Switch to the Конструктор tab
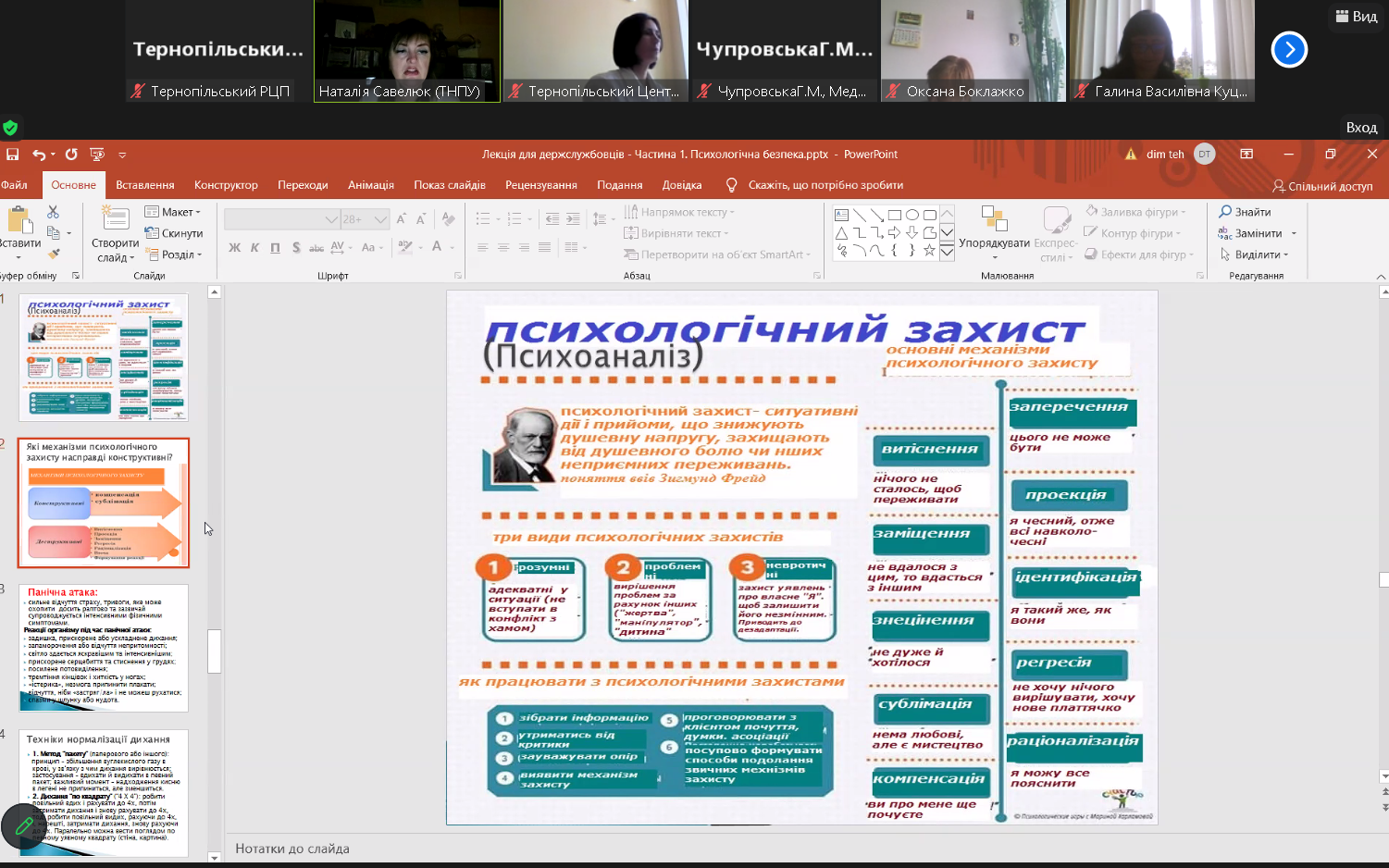 (226, 185)
